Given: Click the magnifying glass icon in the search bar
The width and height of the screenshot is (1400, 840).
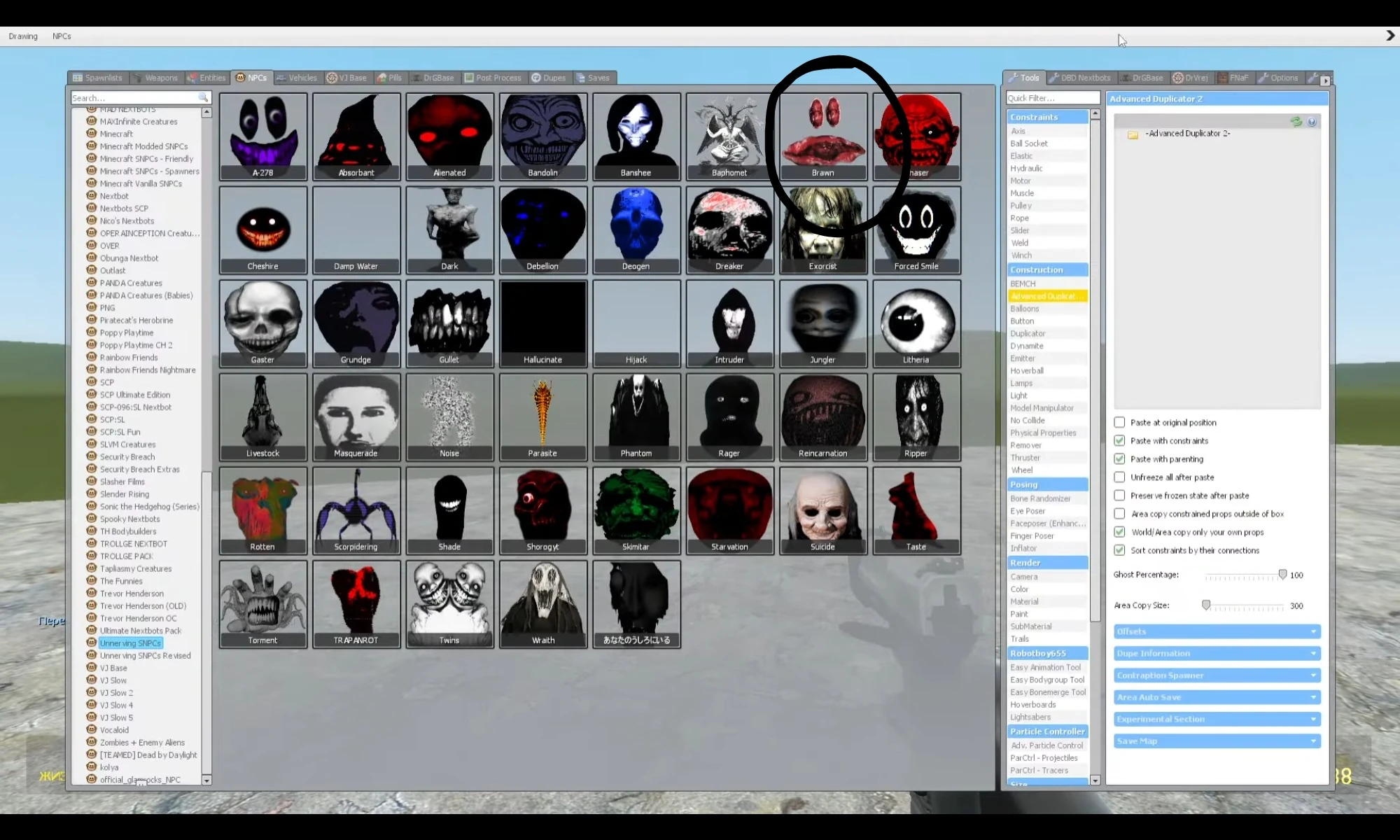Looking at the screenshot, I should point(202,97).
